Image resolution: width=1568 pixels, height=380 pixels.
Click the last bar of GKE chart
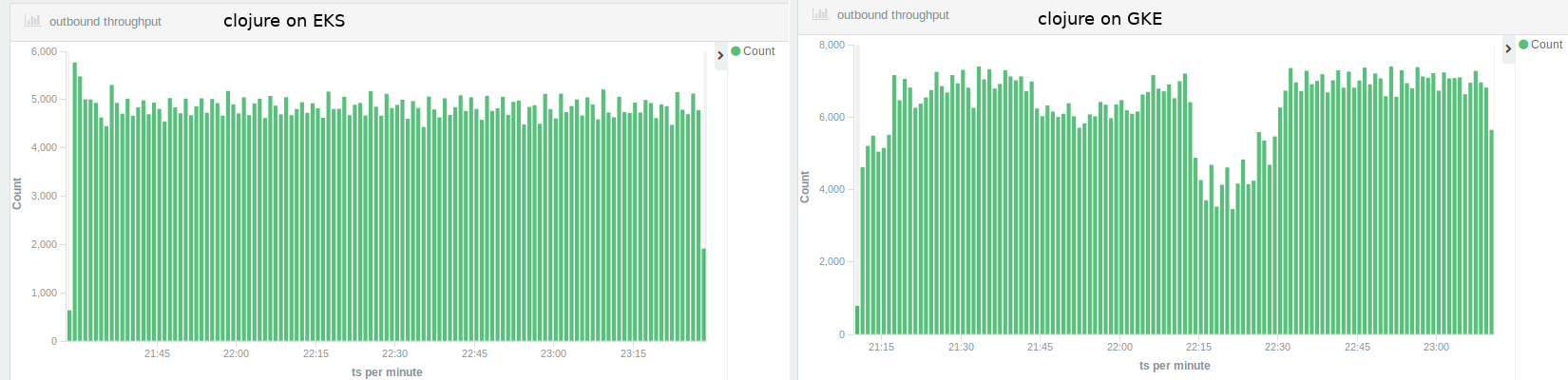point(1492,232)
